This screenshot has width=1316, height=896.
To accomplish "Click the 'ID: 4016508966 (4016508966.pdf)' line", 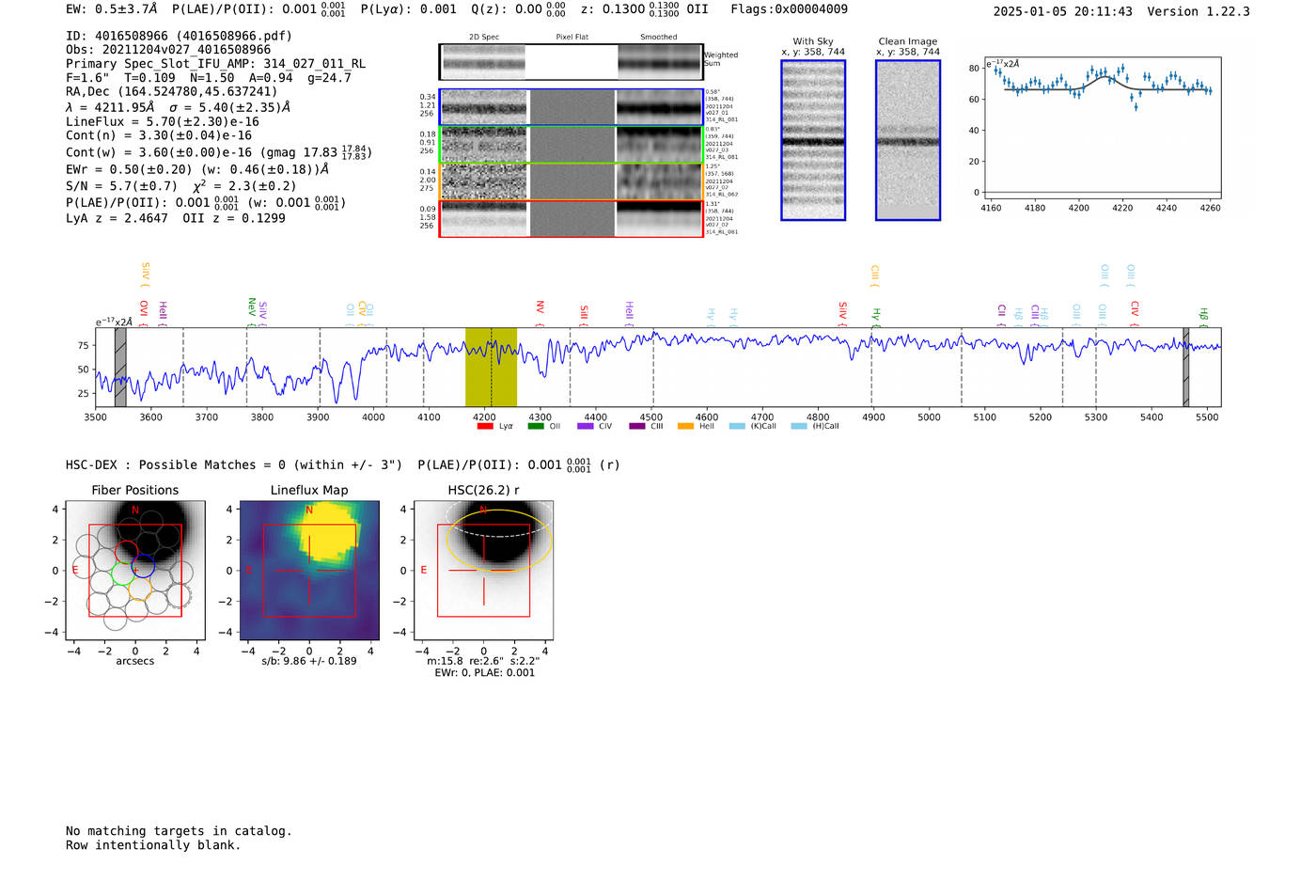I will click(x=179, y=36).
